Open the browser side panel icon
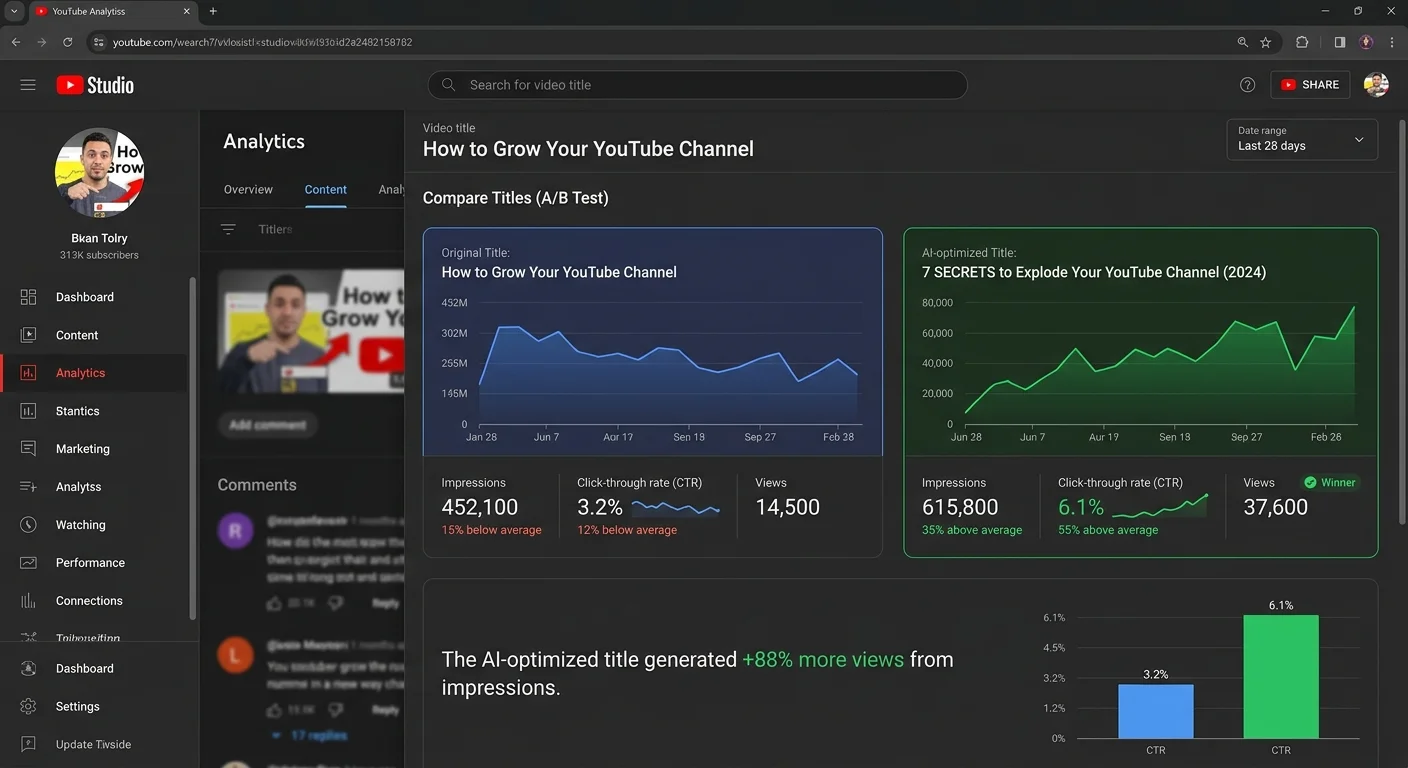 click(x=1340, y=42)
